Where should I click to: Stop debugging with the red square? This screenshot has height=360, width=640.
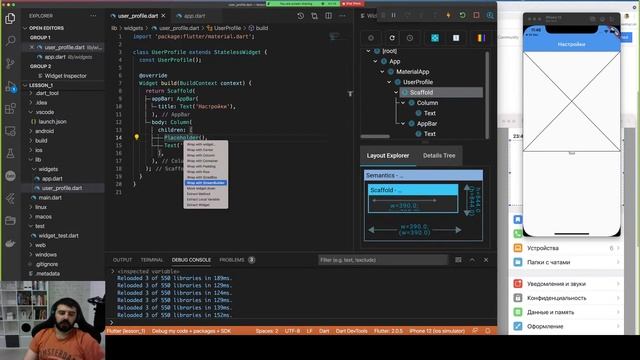[476, 16]
